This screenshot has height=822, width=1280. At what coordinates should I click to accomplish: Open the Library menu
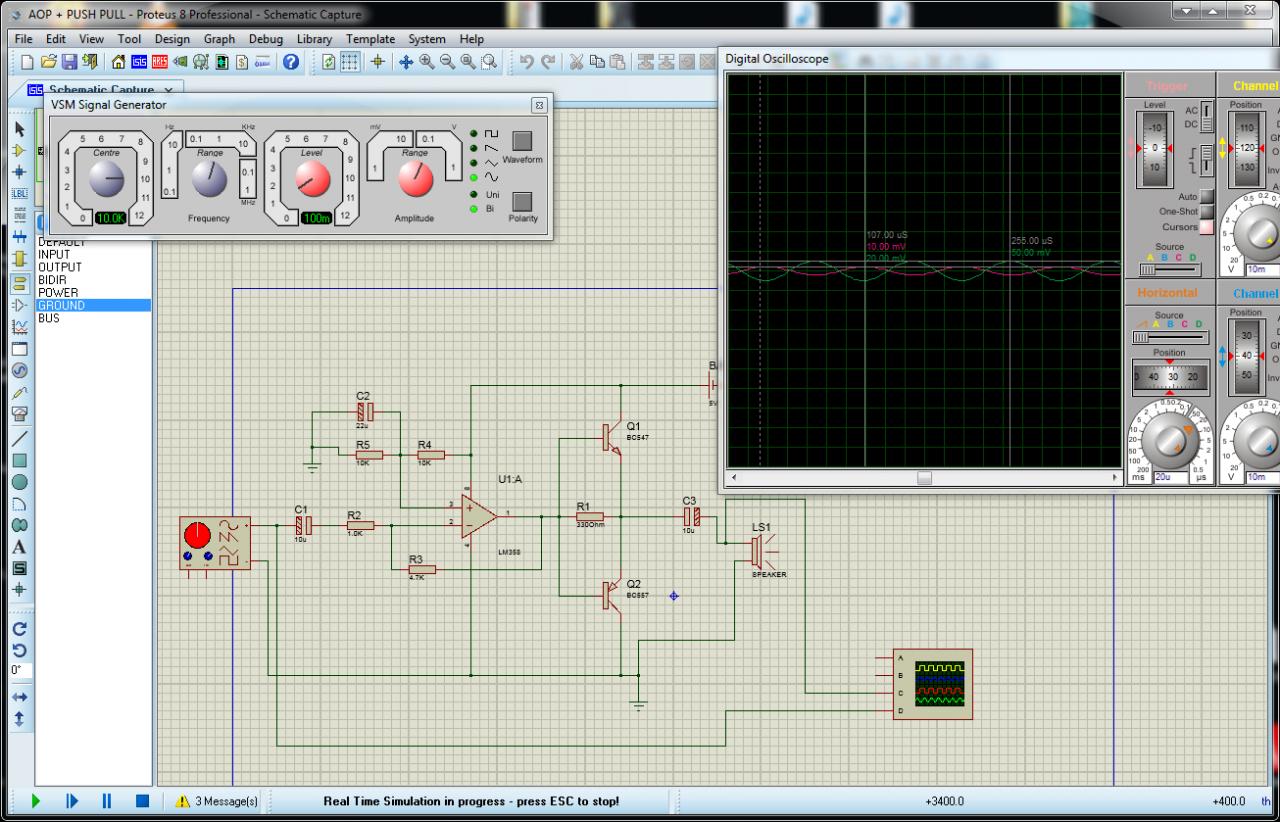[x=314, y=39]
